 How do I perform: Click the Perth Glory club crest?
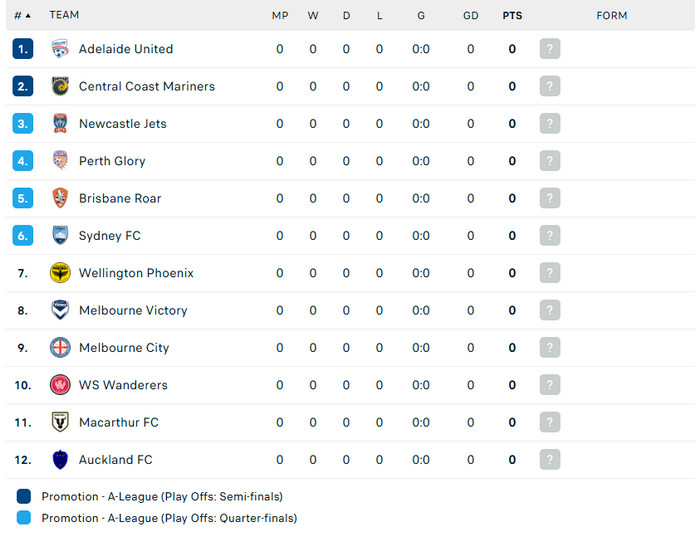pos(60,161)
